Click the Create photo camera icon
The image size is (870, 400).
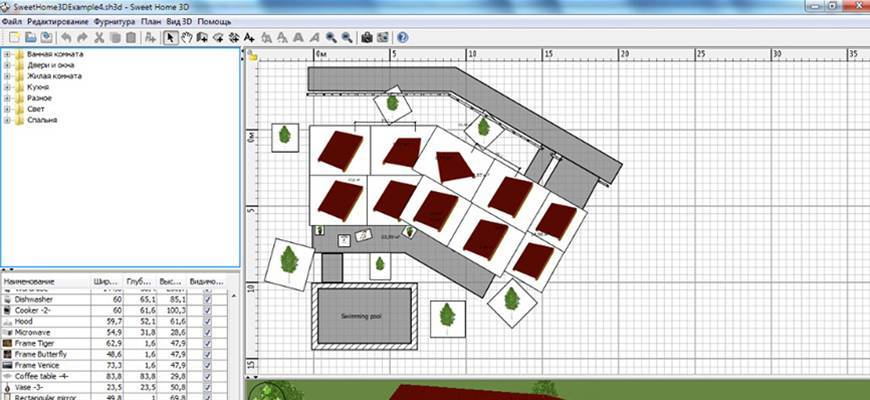366,37
